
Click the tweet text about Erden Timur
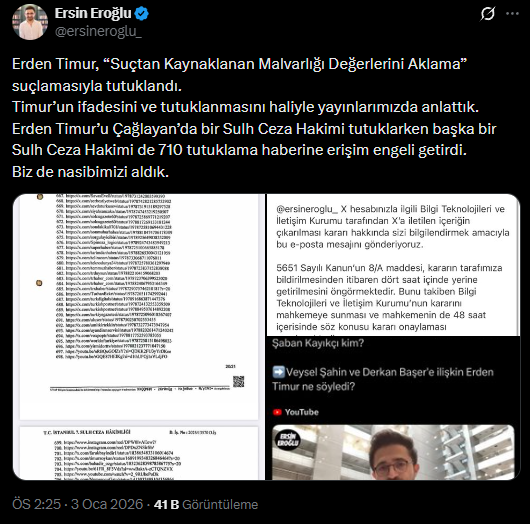click(x=254, y=118)
